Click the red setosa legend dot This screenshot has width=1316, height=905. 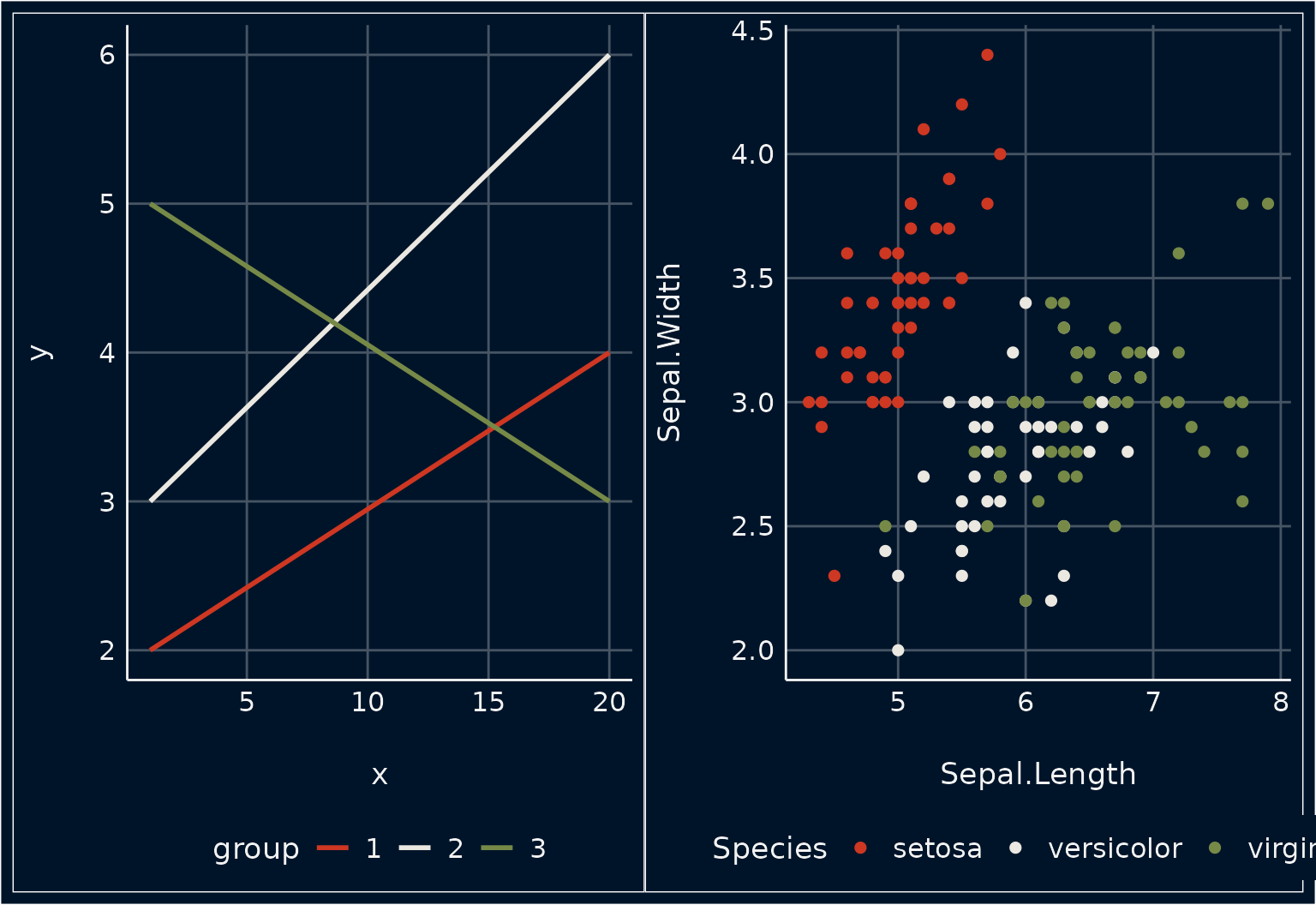[861, 848]
